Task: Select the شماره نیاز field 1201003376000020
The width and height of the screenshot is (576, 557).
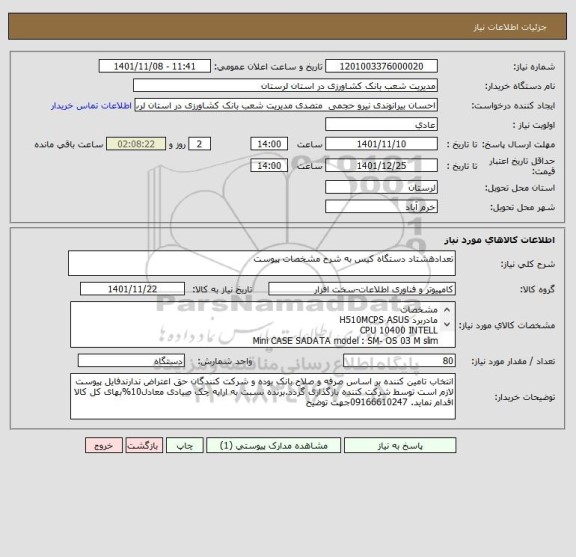Action: tap(381, 67)
